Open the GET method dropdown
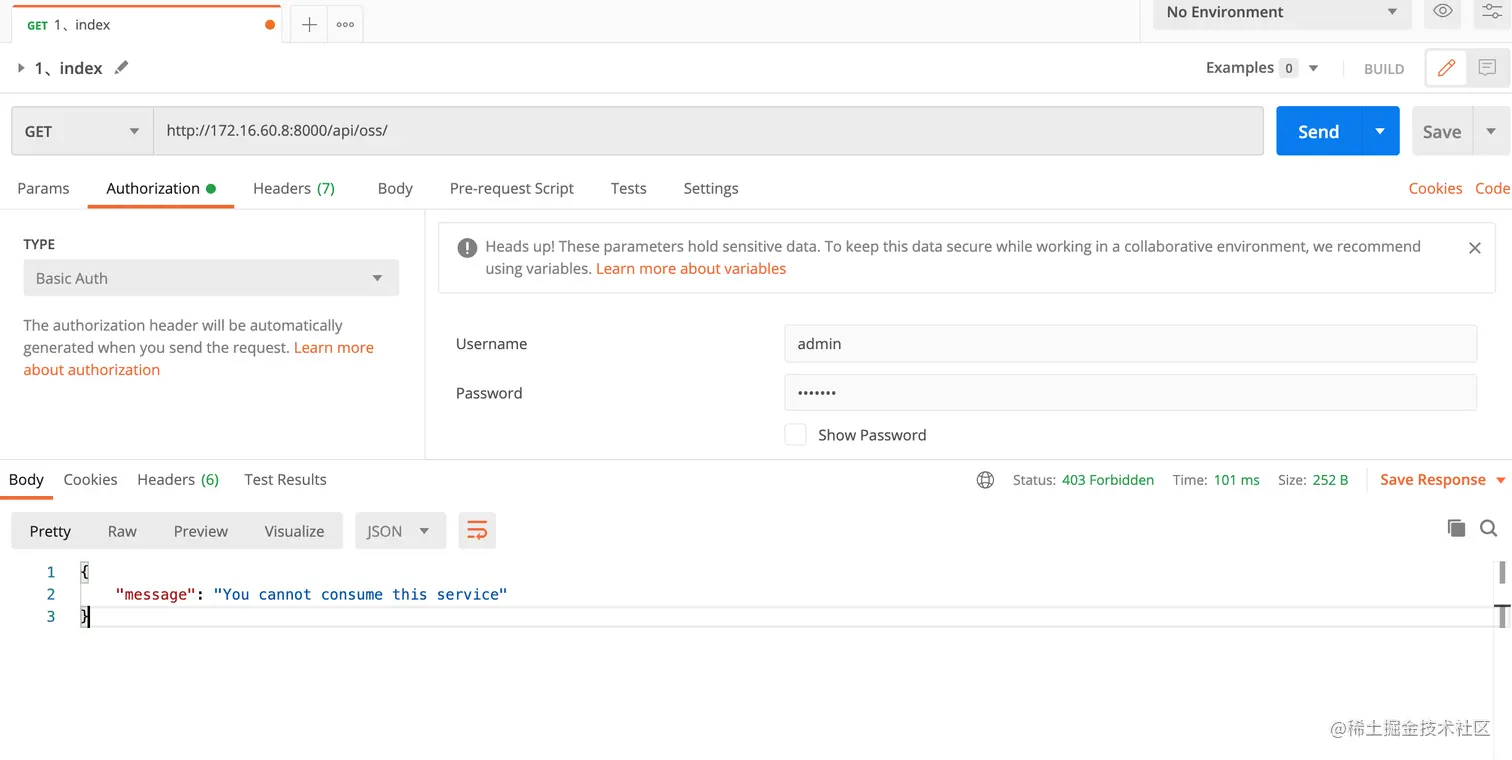 coord(82,131)
